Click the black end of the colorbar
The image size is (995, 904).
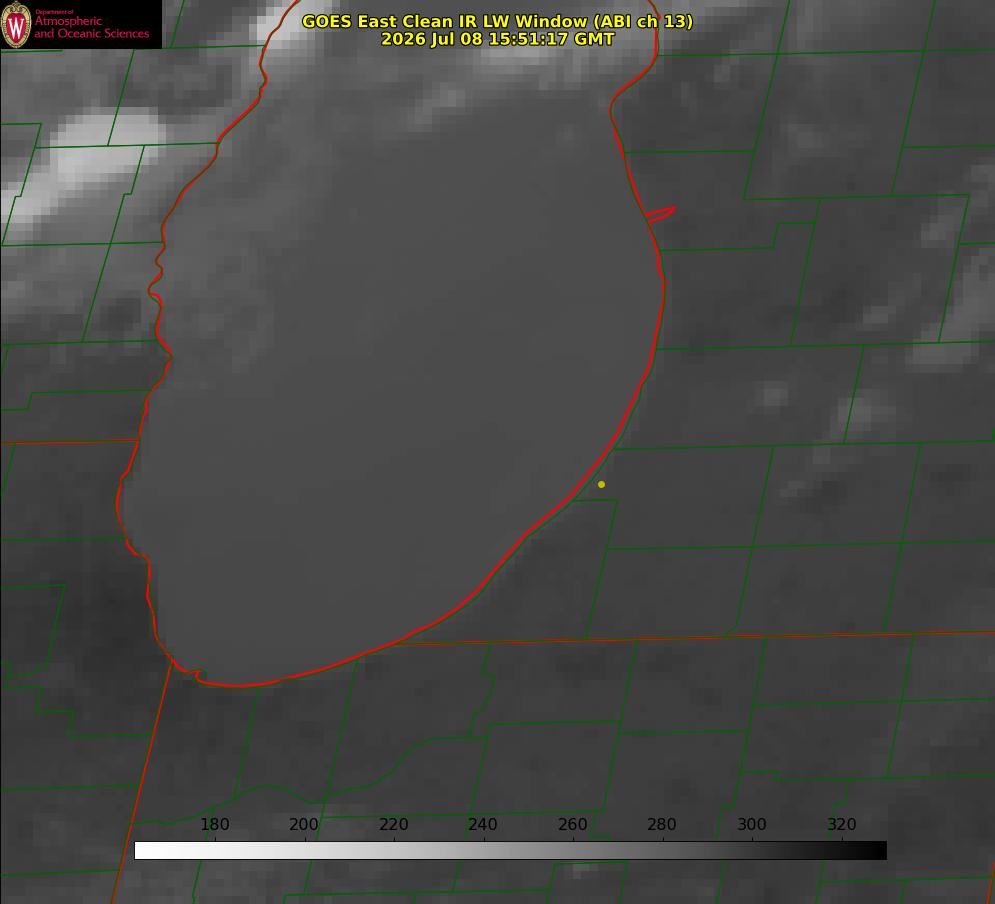[x=876, y=851]
